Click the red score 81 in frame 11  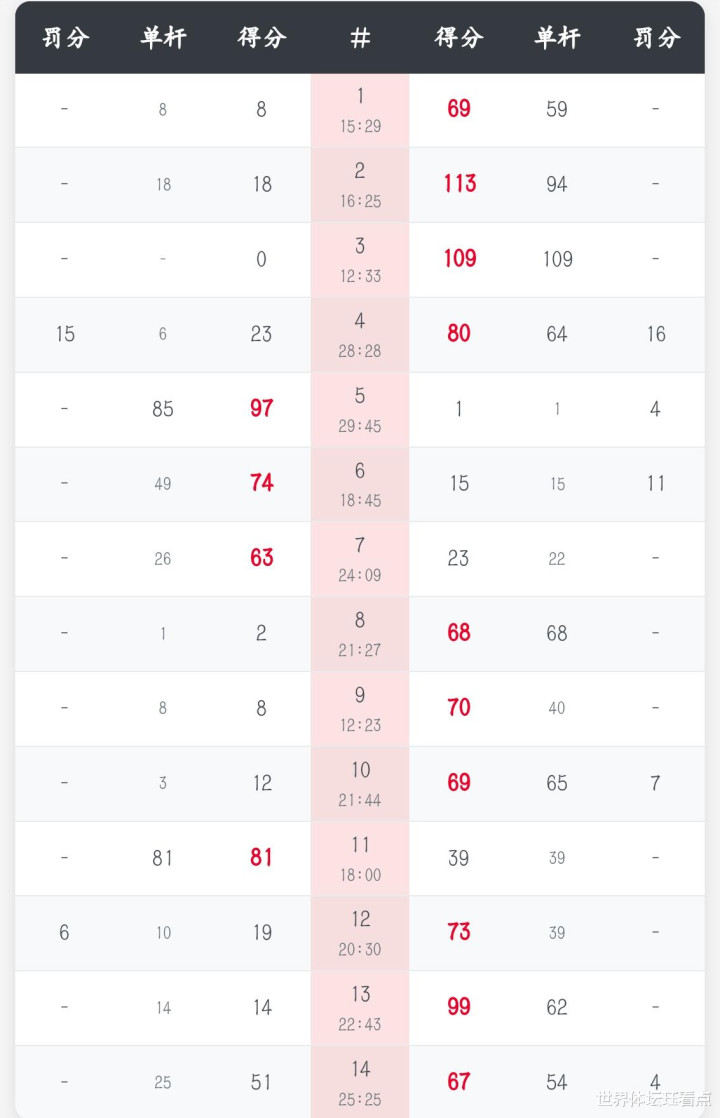pos(262,858)
